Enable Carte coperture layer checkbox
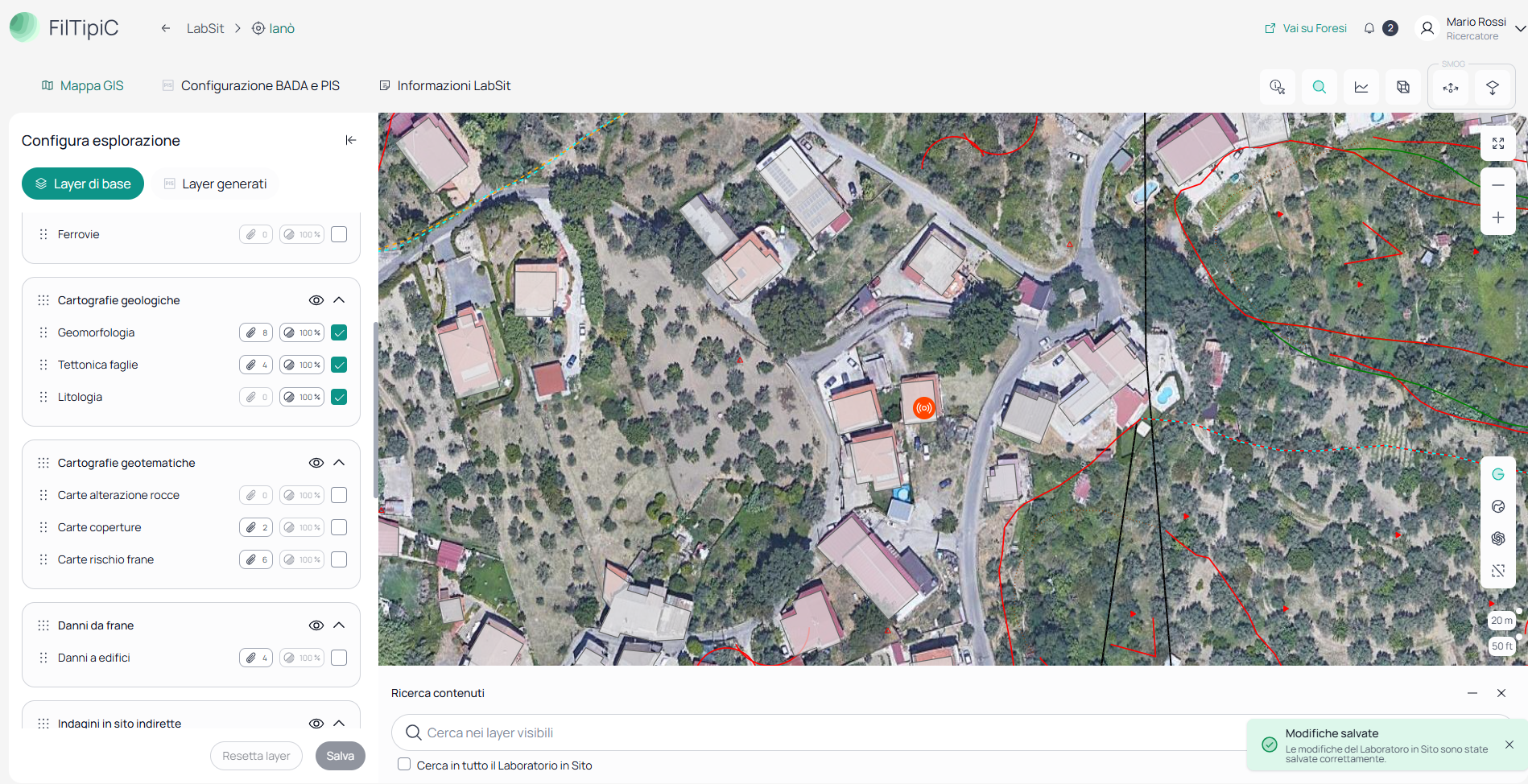Image resolution: width=1528 pixels, height=784 pixels. [x=339, y=527]
